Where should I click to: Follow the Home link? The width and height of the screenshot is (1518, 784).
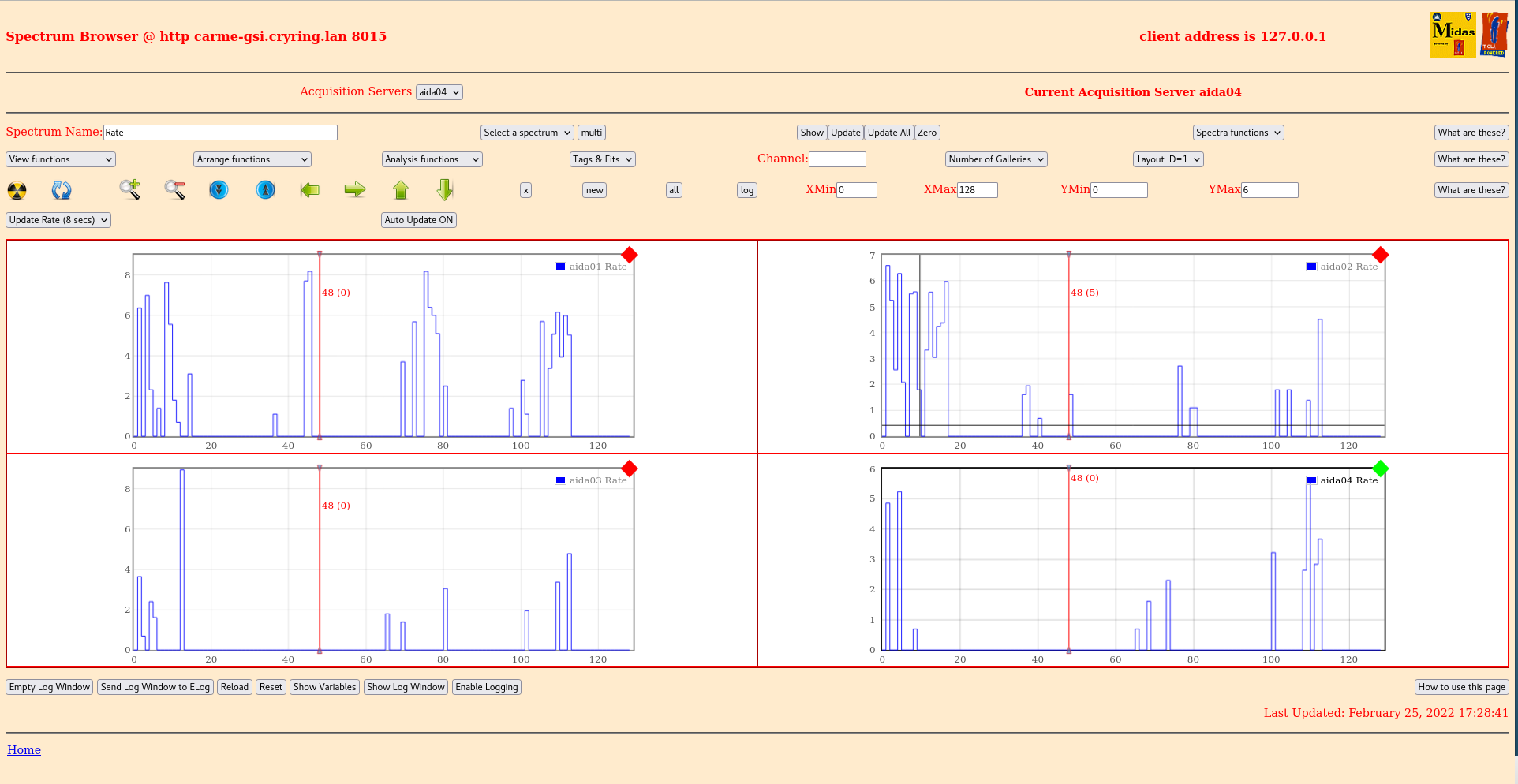pyautogui.click(x=24, y=750)
